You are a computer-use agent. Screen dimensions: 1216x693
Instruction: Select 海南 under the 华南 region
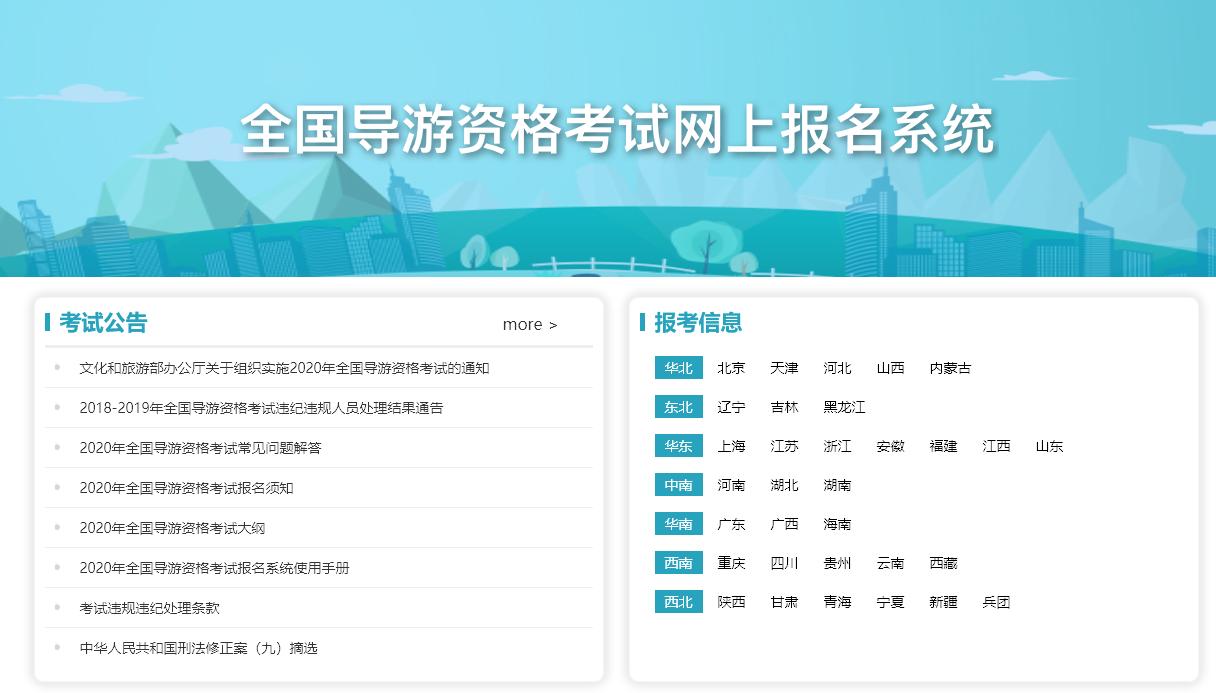click(x=837, y=524)
